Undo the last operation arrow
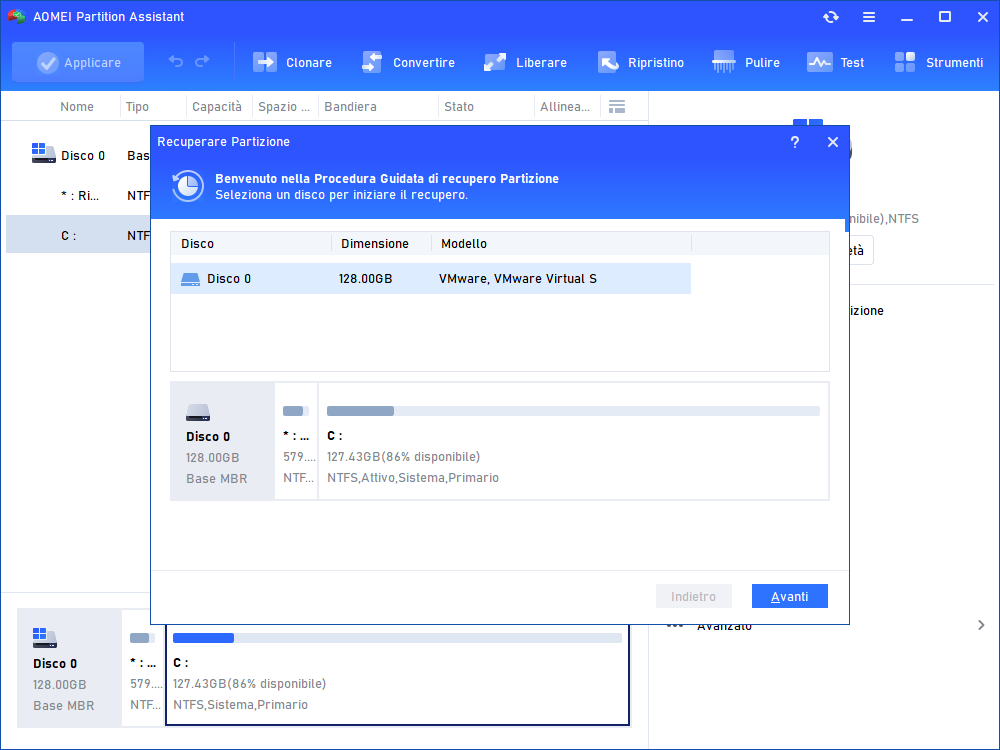 click(176, 62)
